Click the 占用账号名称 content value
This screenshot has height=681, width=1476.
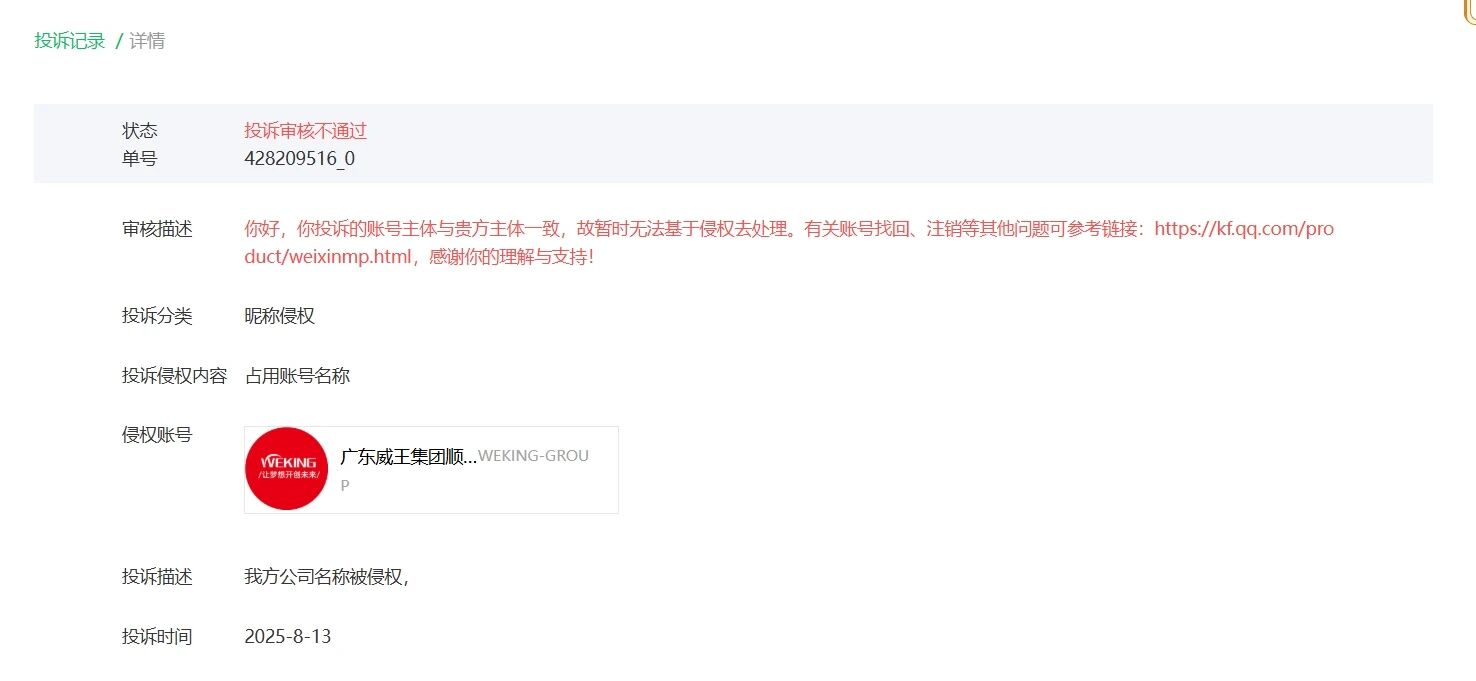tap(298, 376)
